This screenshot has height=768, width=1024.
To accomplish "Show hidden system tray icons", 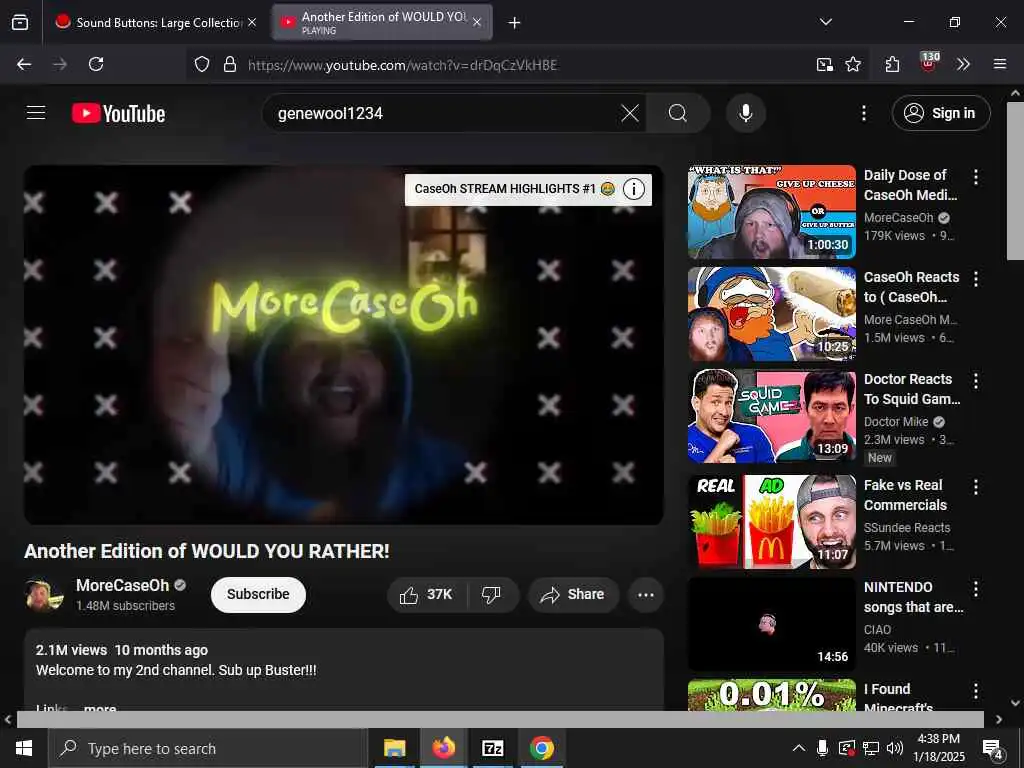I will tap(798, 748).
